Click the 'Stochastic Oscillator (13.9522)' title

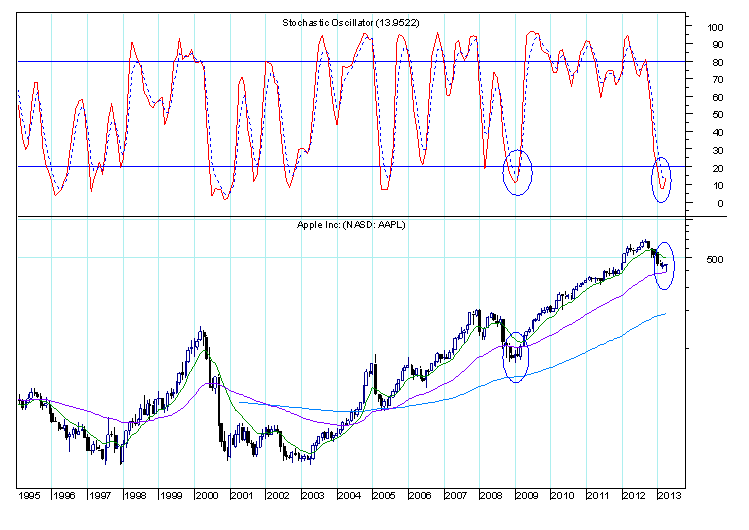tap(351, 23)
